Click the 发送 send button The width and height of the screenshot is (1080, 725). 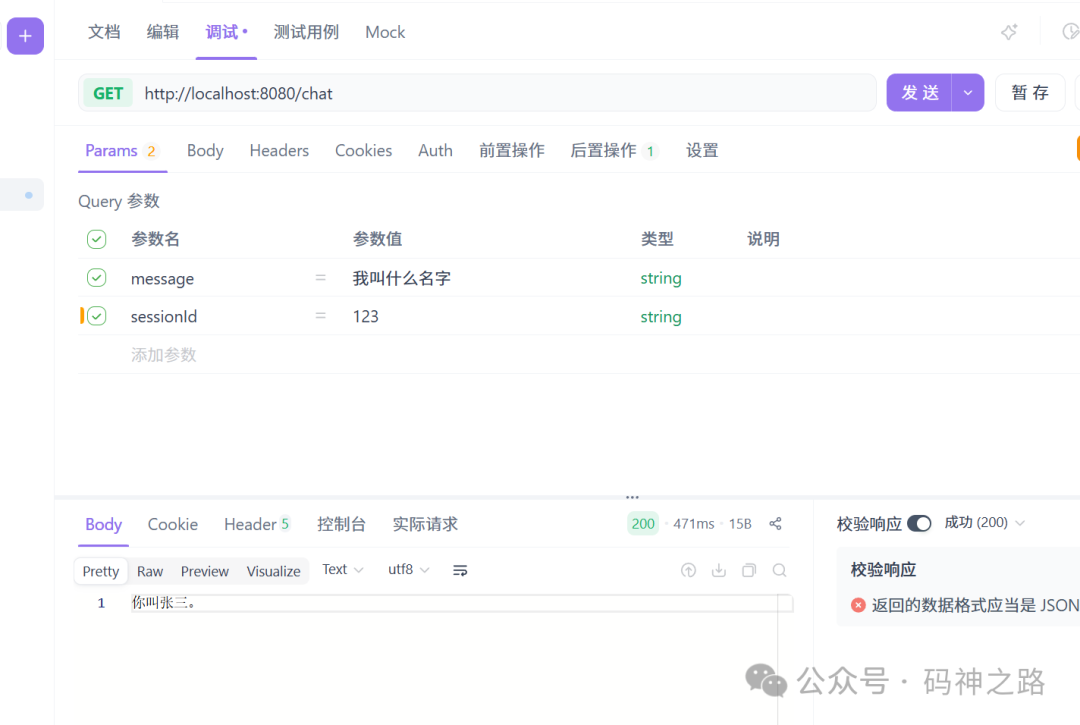coord(920,92)
